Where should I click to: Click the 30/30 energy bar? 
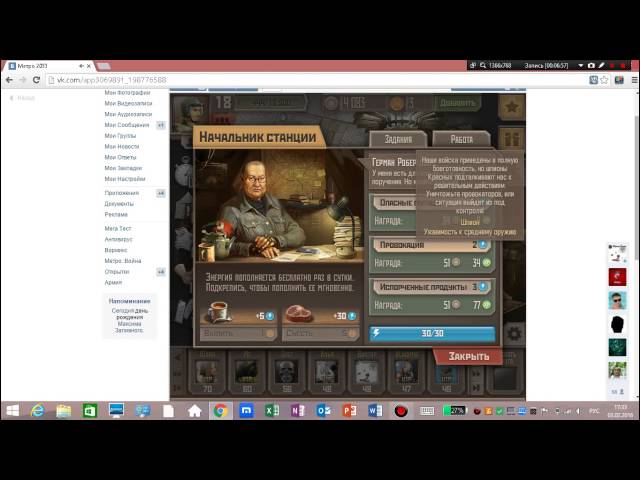pos(433,333)
